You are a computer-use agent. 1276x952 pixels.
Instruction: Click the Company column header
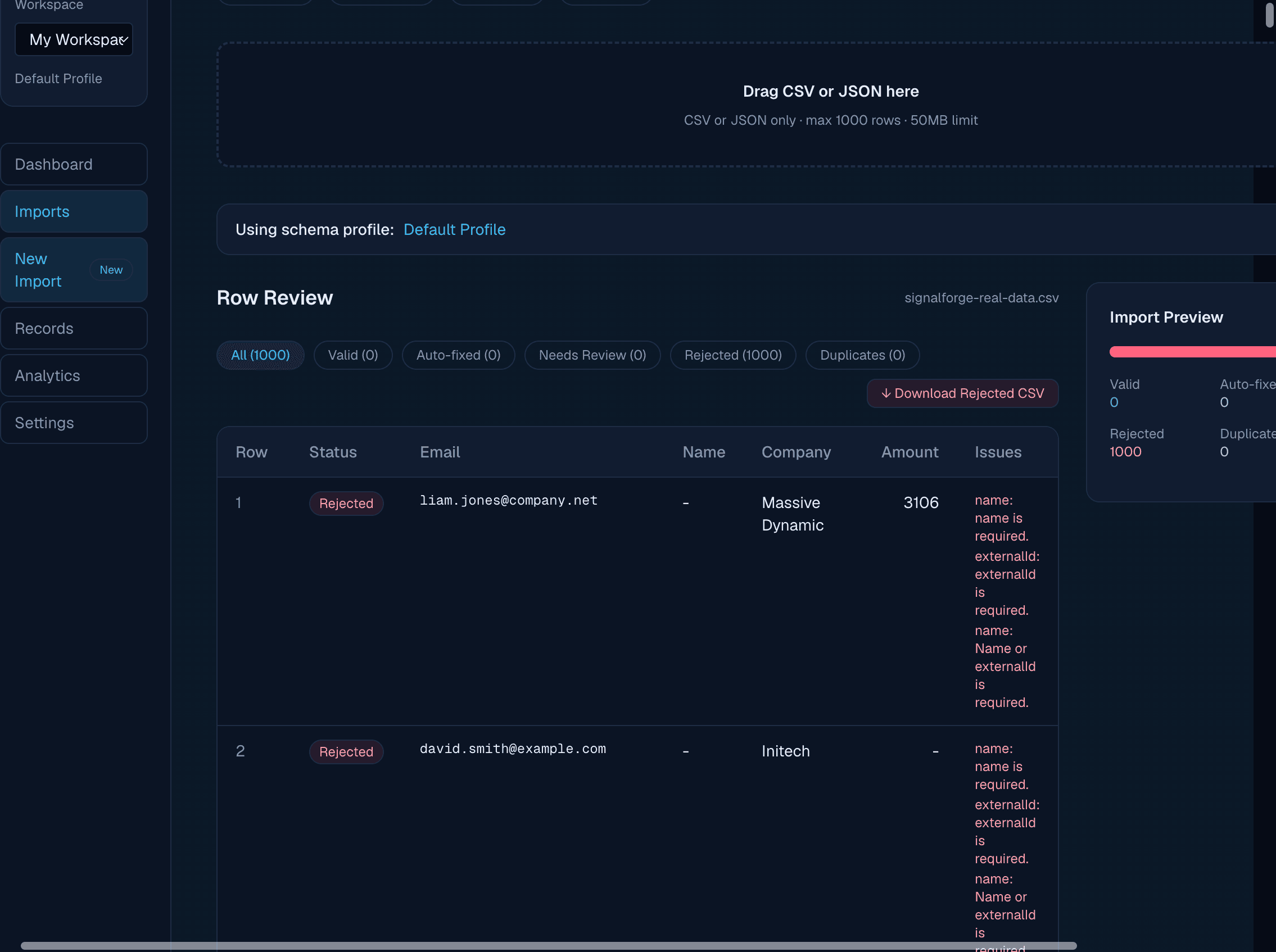click(796, 452)
